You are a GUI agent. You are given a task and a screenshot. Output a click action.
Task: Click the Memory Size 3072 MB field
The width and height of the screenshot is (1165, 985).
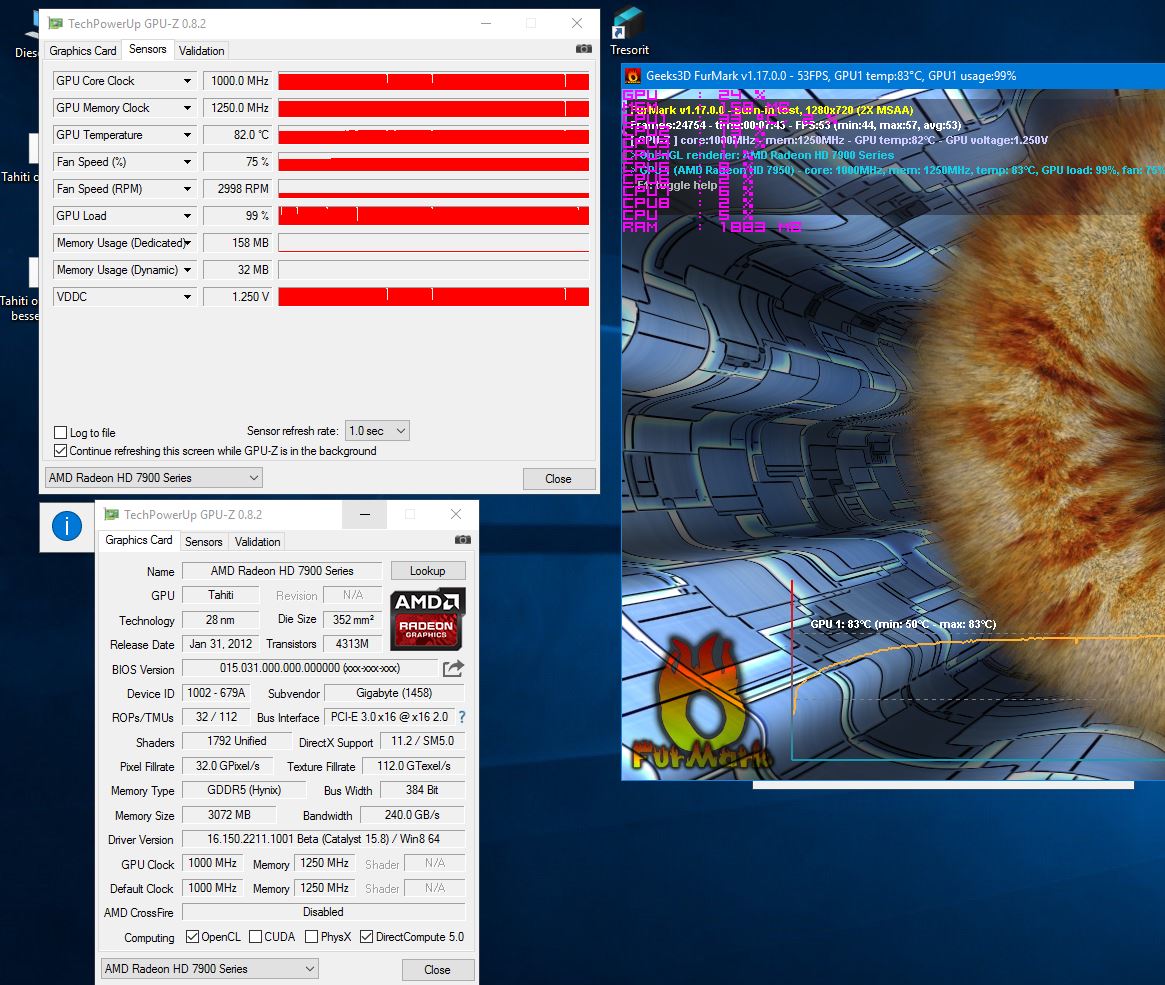coord(229,815)
